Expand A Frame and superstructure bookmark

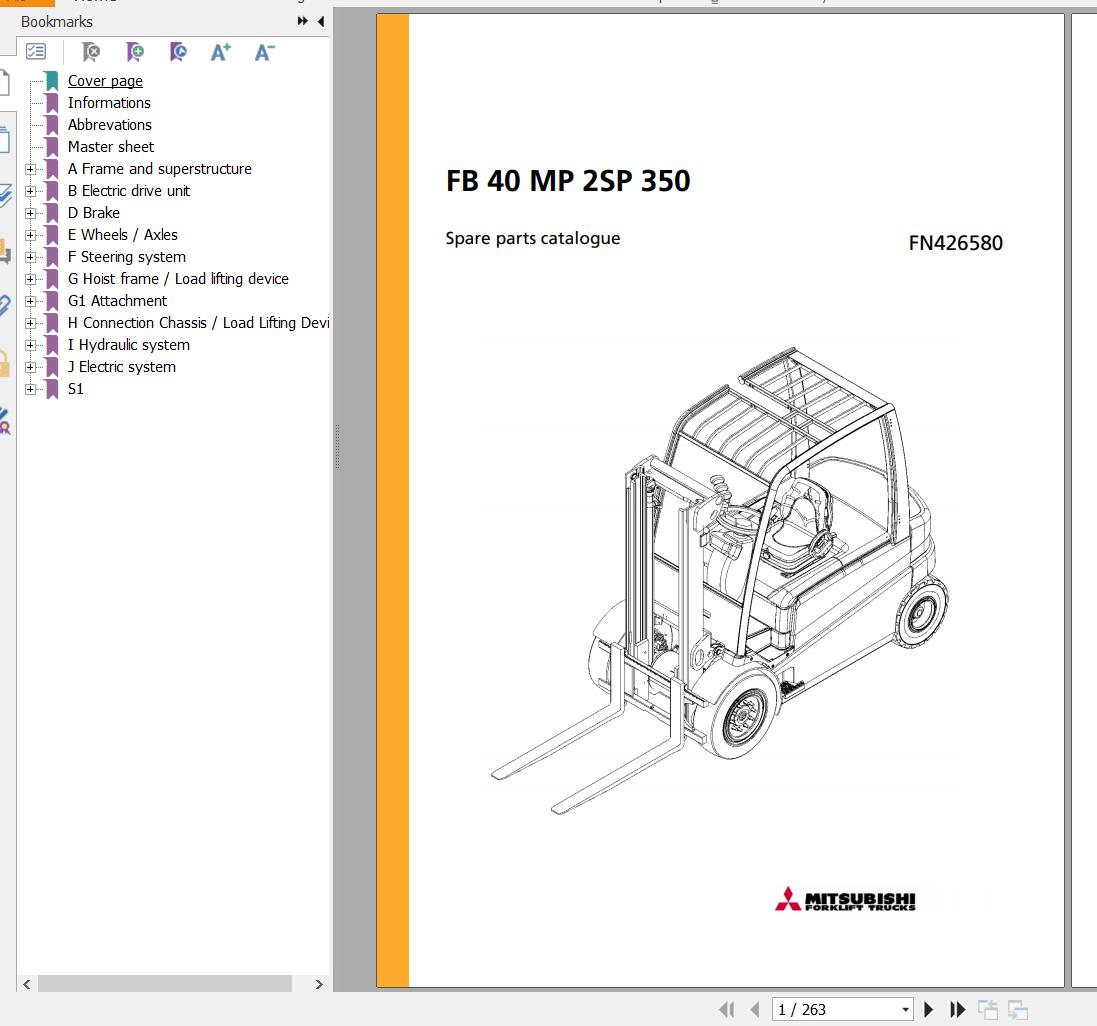pyautogui.click(x=30, y=169)
